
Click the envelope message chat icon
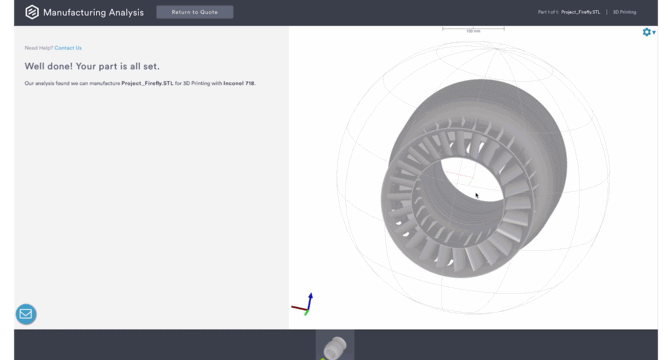click(26, 314)
